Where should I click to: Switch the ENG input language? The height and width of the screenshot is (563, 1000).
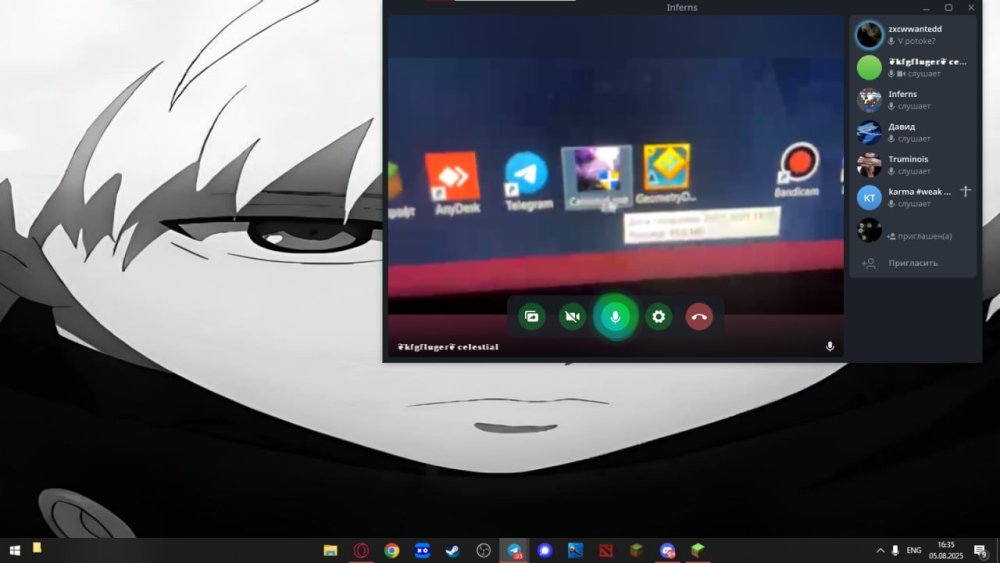[914, 550]
